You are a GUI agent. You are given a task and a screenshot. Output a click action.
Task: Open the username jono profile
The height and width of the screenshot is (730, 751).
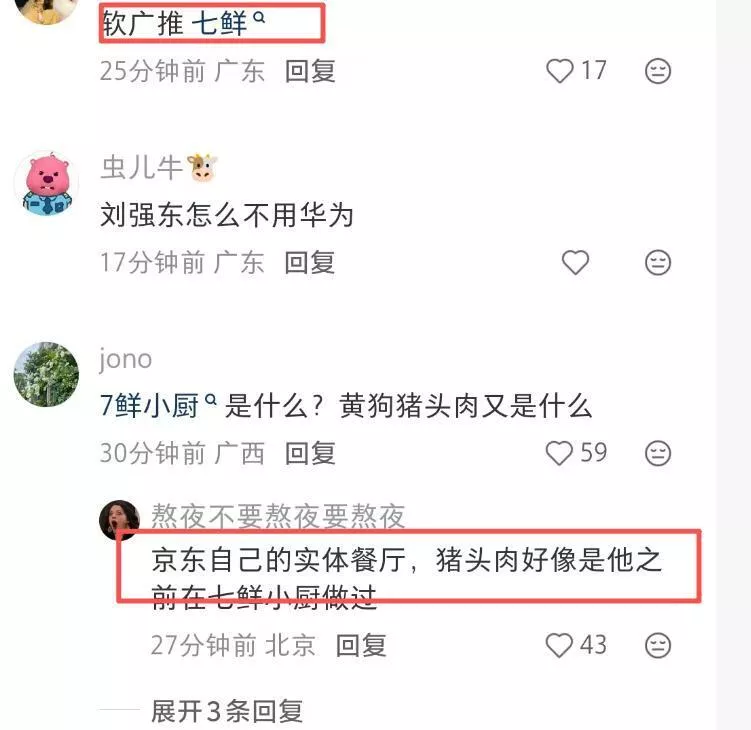125,359
